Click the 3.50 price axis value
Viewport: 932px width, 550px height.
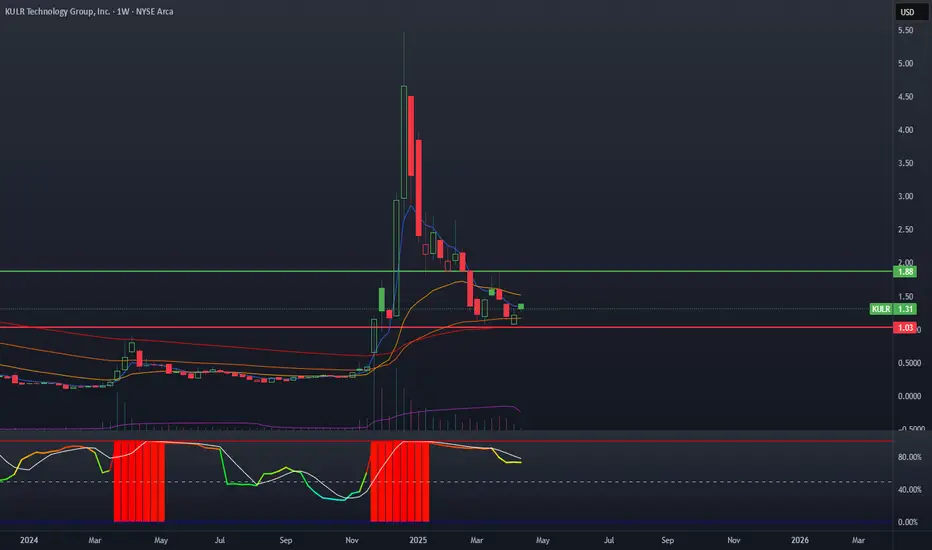coord(905,164)
